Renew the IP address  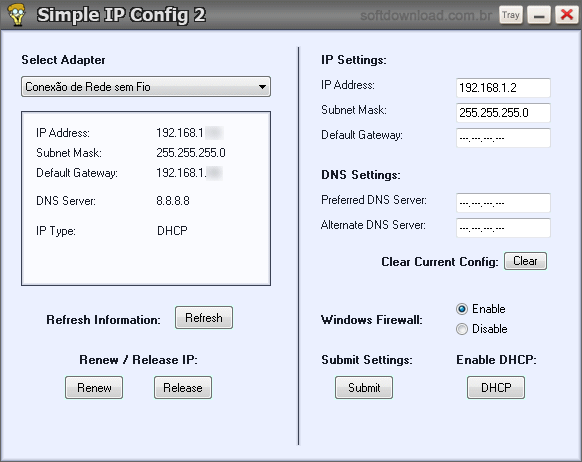94,388
